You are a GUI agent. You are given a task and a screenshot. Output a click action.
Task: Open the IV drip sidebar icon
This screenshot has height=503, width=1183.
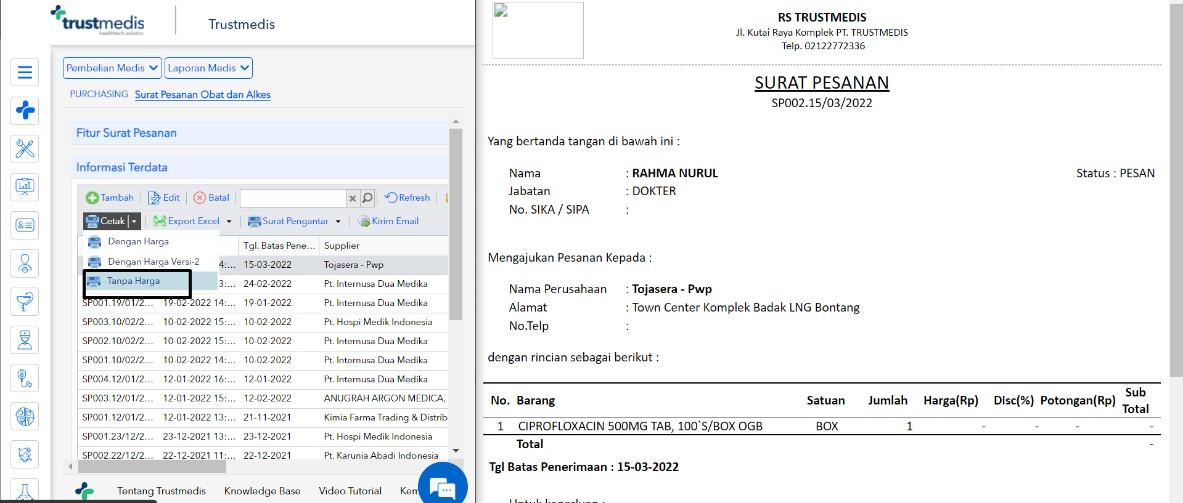pos(25,378)
